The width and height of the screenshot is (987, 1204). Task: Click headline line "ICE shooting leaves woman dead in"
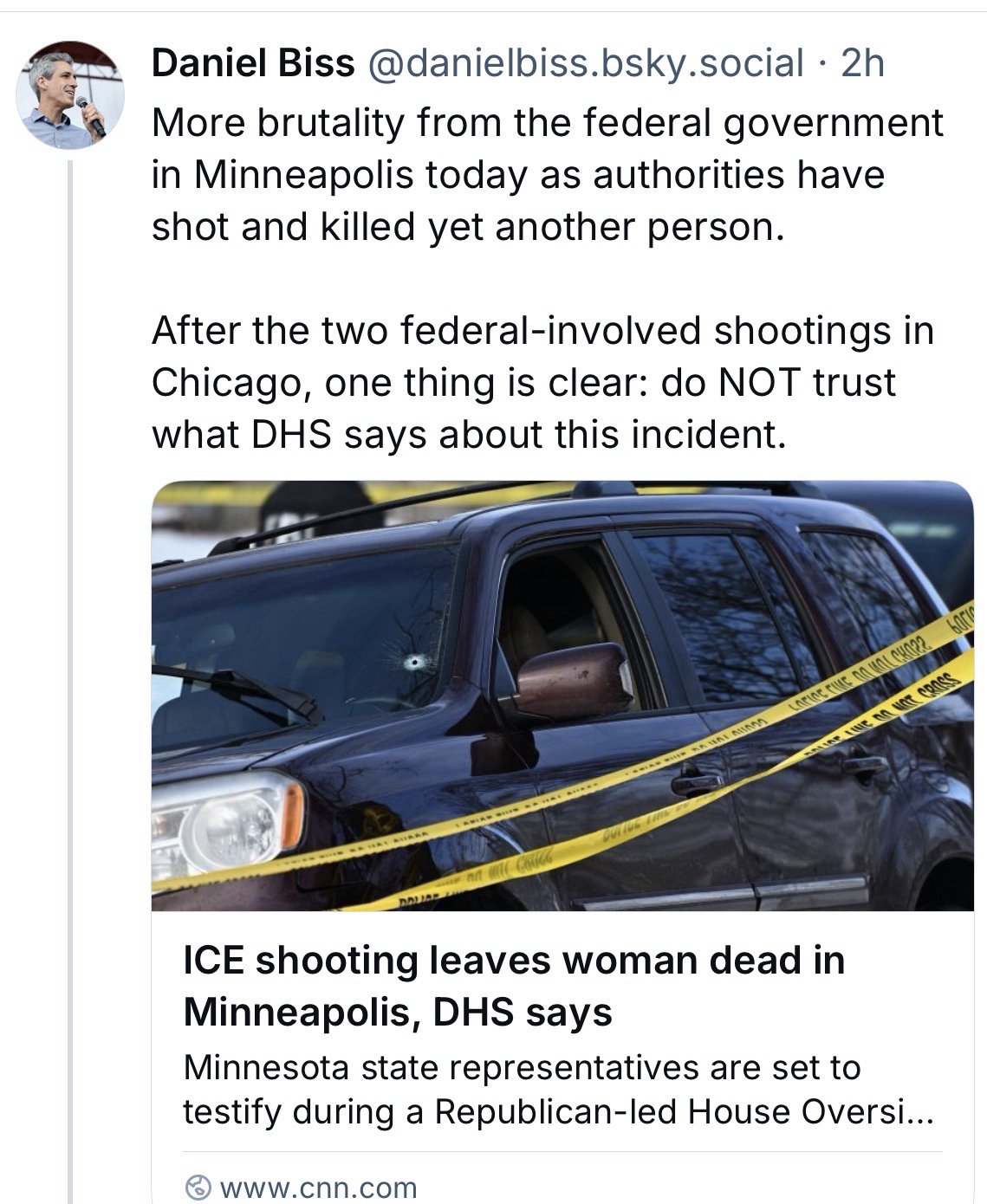514,961
